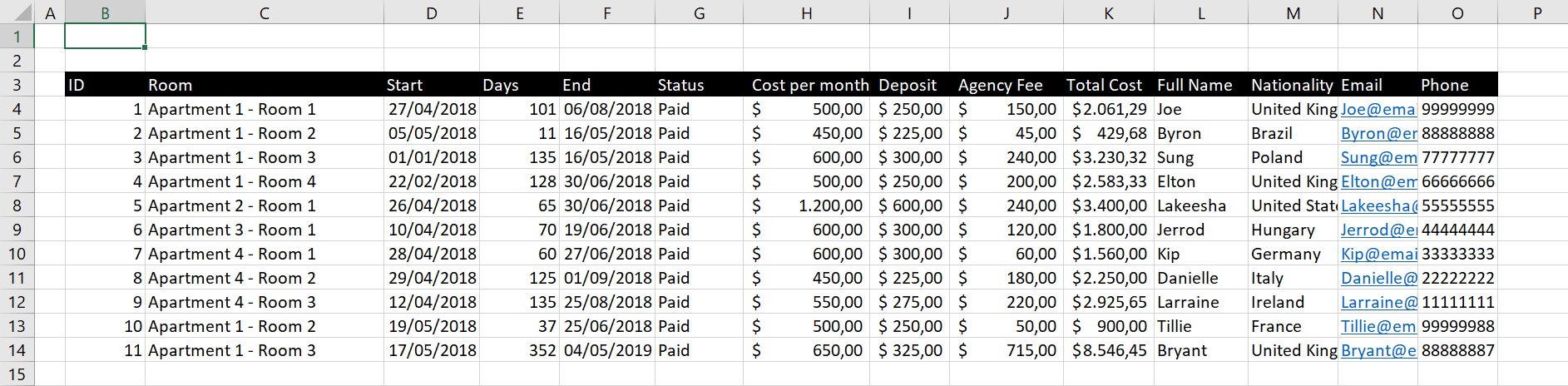Select cell 'Apartment 2 - Room 1'

[x=265, y=205]
